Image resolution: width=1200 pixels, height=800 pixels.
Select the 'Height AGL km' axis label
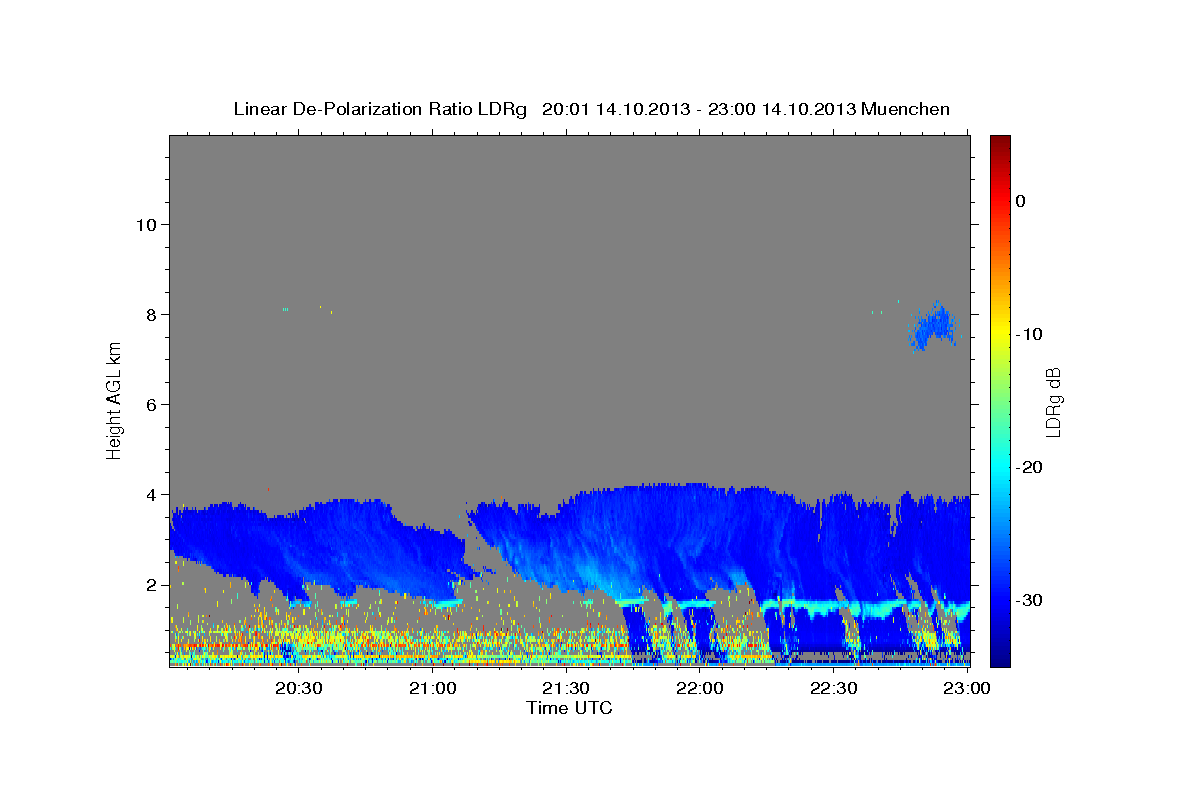click(x=114, y=400)
